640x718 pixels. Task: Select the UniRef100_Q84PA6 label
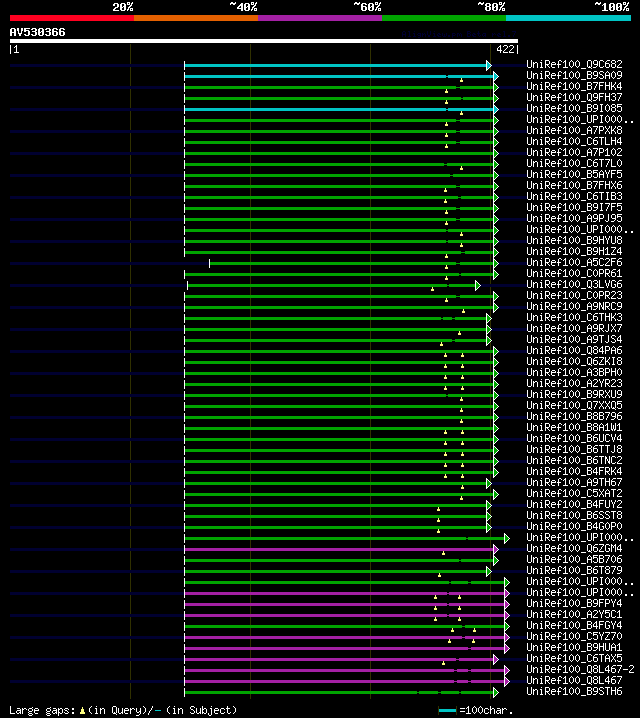pos(574,350)
